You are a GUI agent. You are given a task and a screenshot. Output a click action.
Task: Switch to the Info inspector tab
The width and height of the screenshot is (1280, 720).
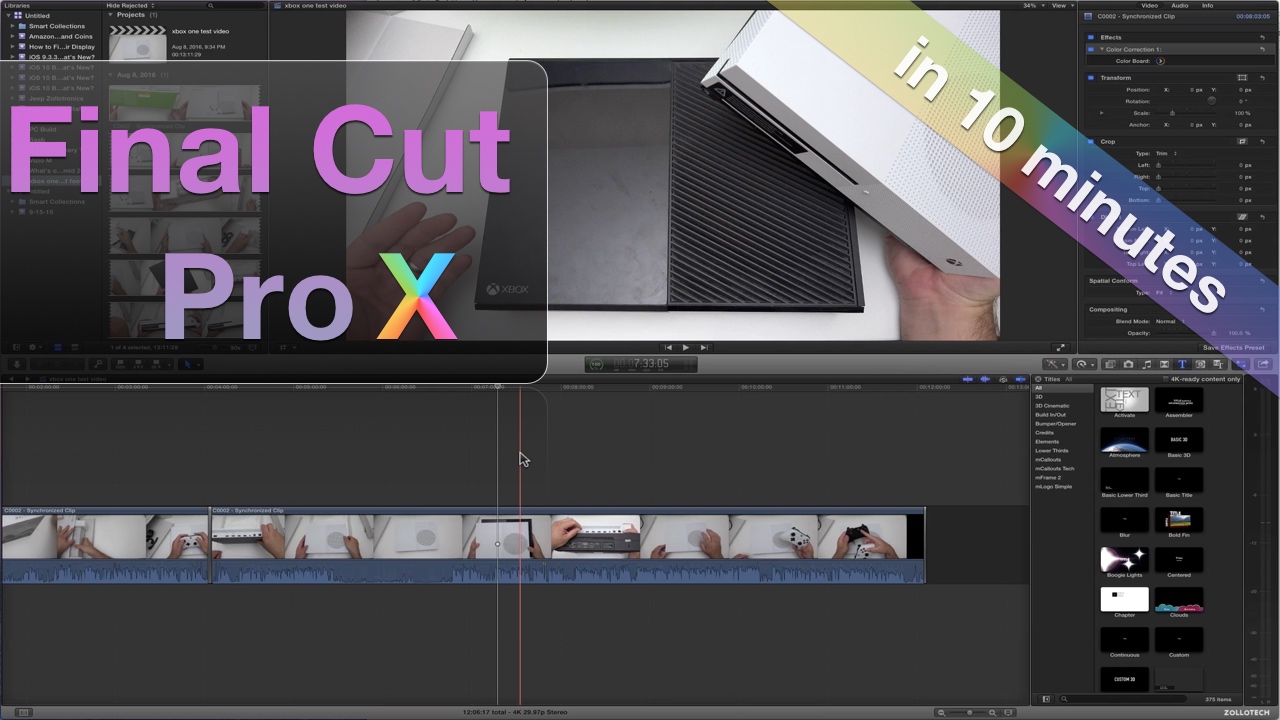pyautogui.click(x=1207, y=6)
